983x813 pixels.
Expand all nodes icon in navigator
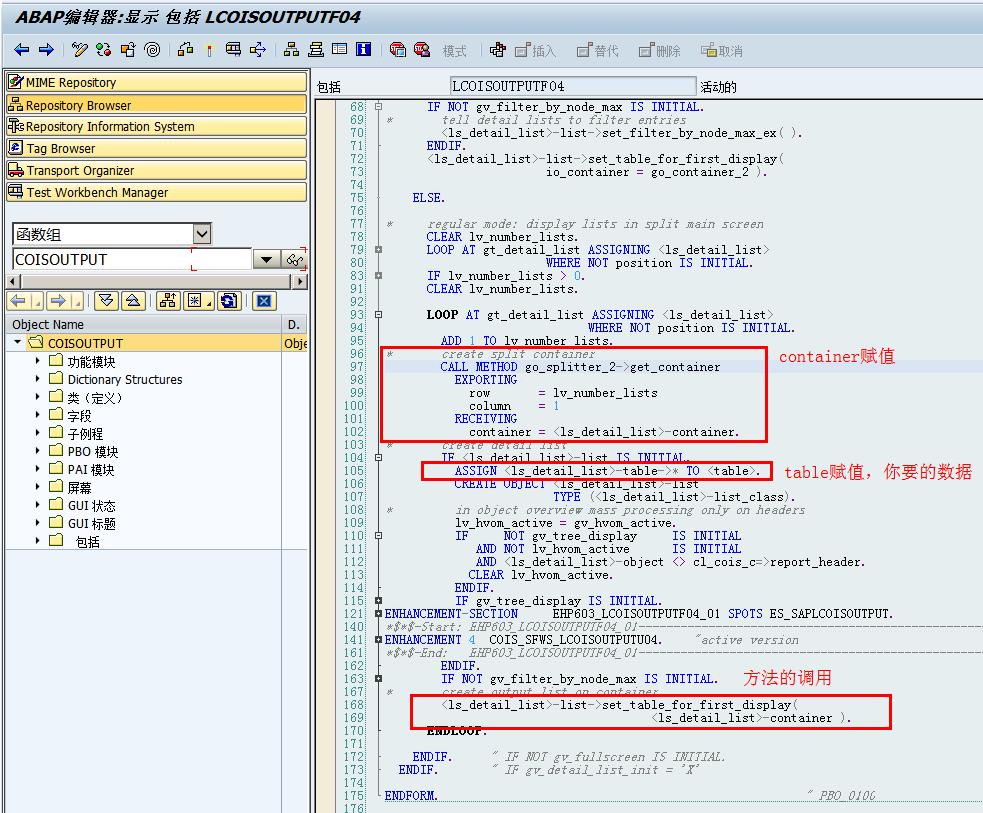point(106,302)
